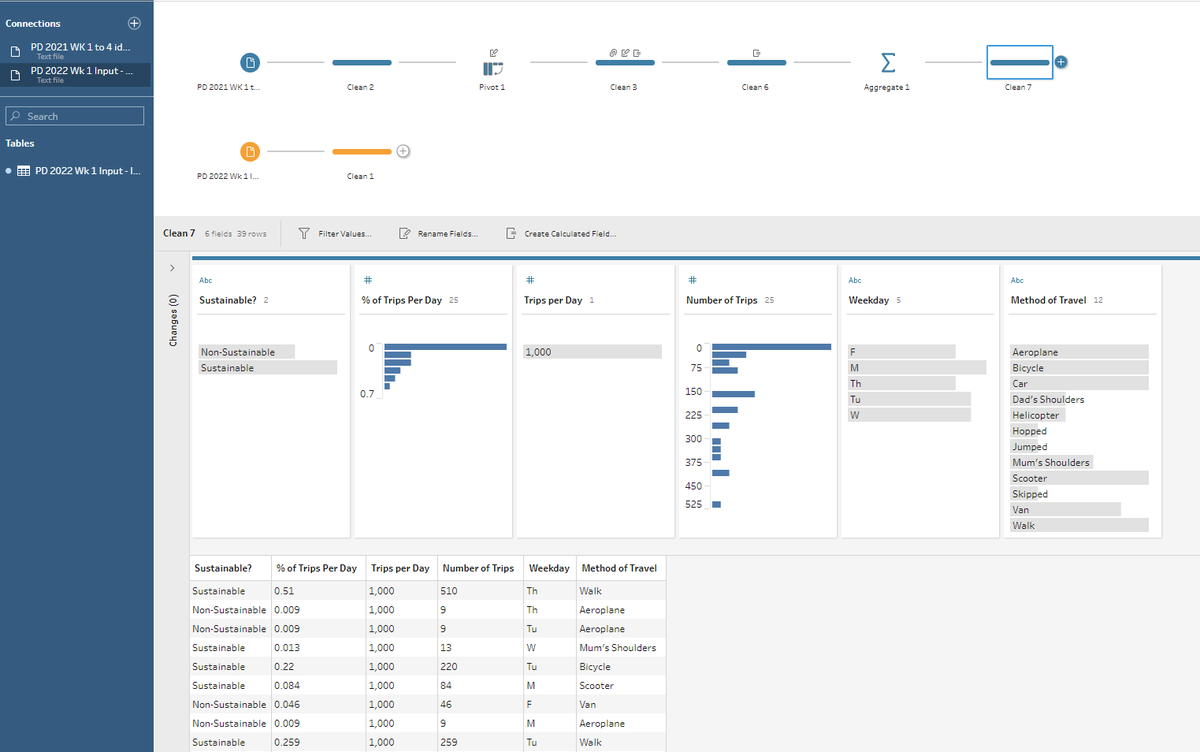This screenshot has height=752, width=1200.
Task: Select the Clean 3 step
Action: point(625,62)
